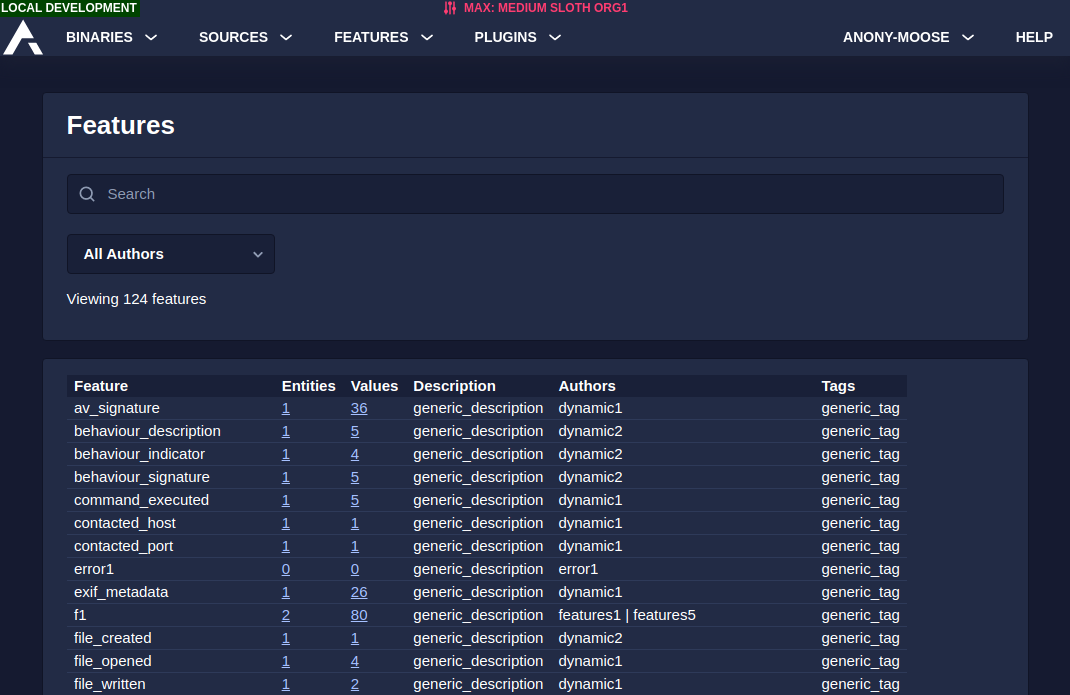Open the SOURCES dropdown
The height and width of the screenshot is (695, 1070).
pos(245,37)
